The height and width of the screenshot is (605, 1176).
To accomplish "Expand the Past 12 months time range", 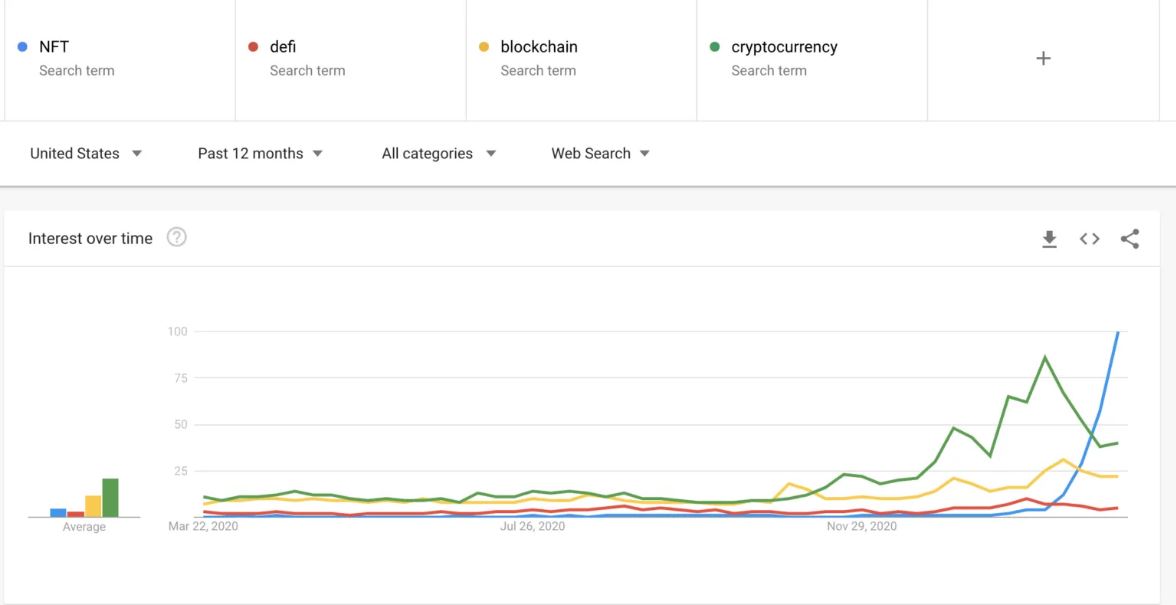I will point(260,154).
